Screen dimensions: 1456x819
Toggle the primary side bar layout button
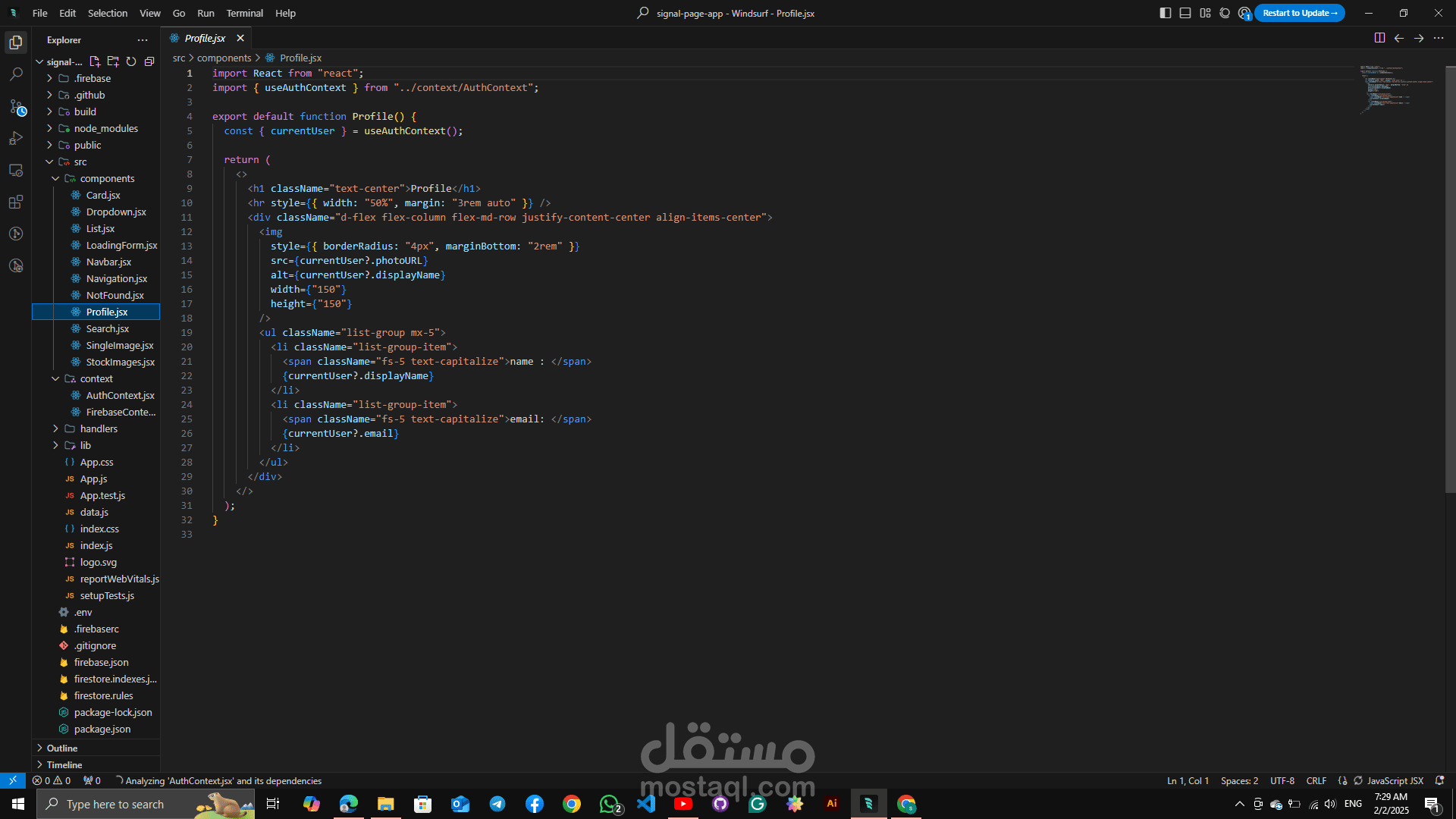coord(1166,13)
